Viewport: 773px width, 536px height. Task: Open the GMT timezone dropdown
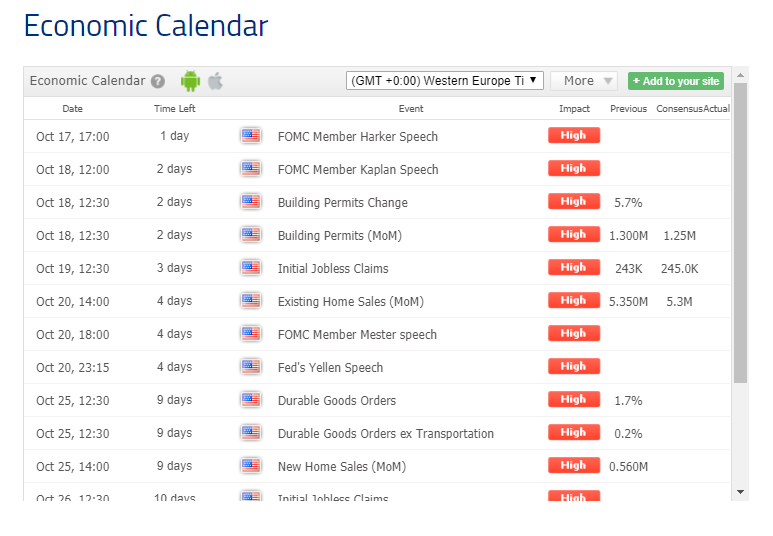[444, 81]
